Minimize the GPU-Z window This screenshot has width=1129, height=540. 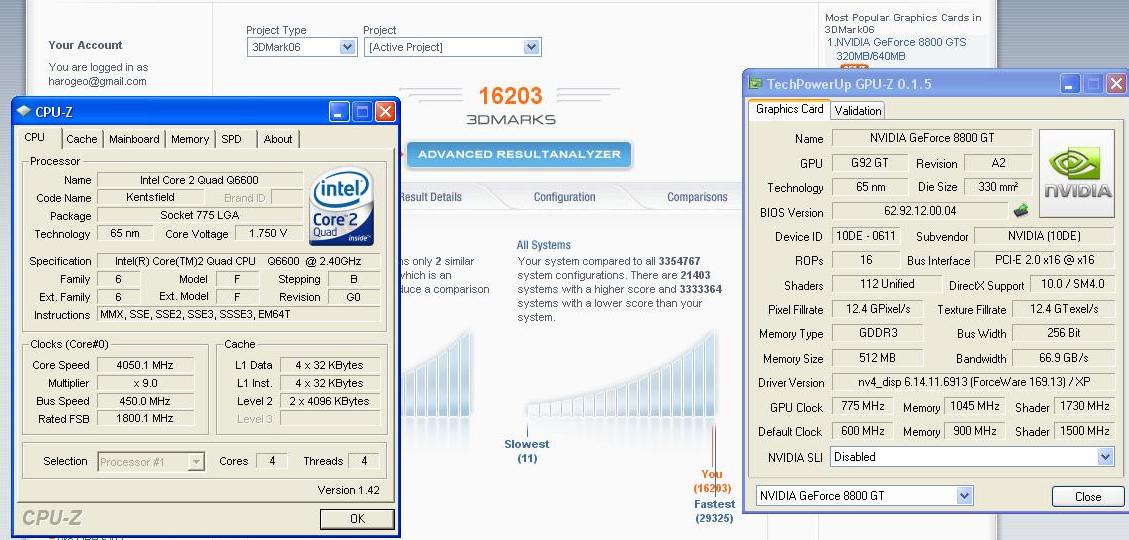[1071, 84]
